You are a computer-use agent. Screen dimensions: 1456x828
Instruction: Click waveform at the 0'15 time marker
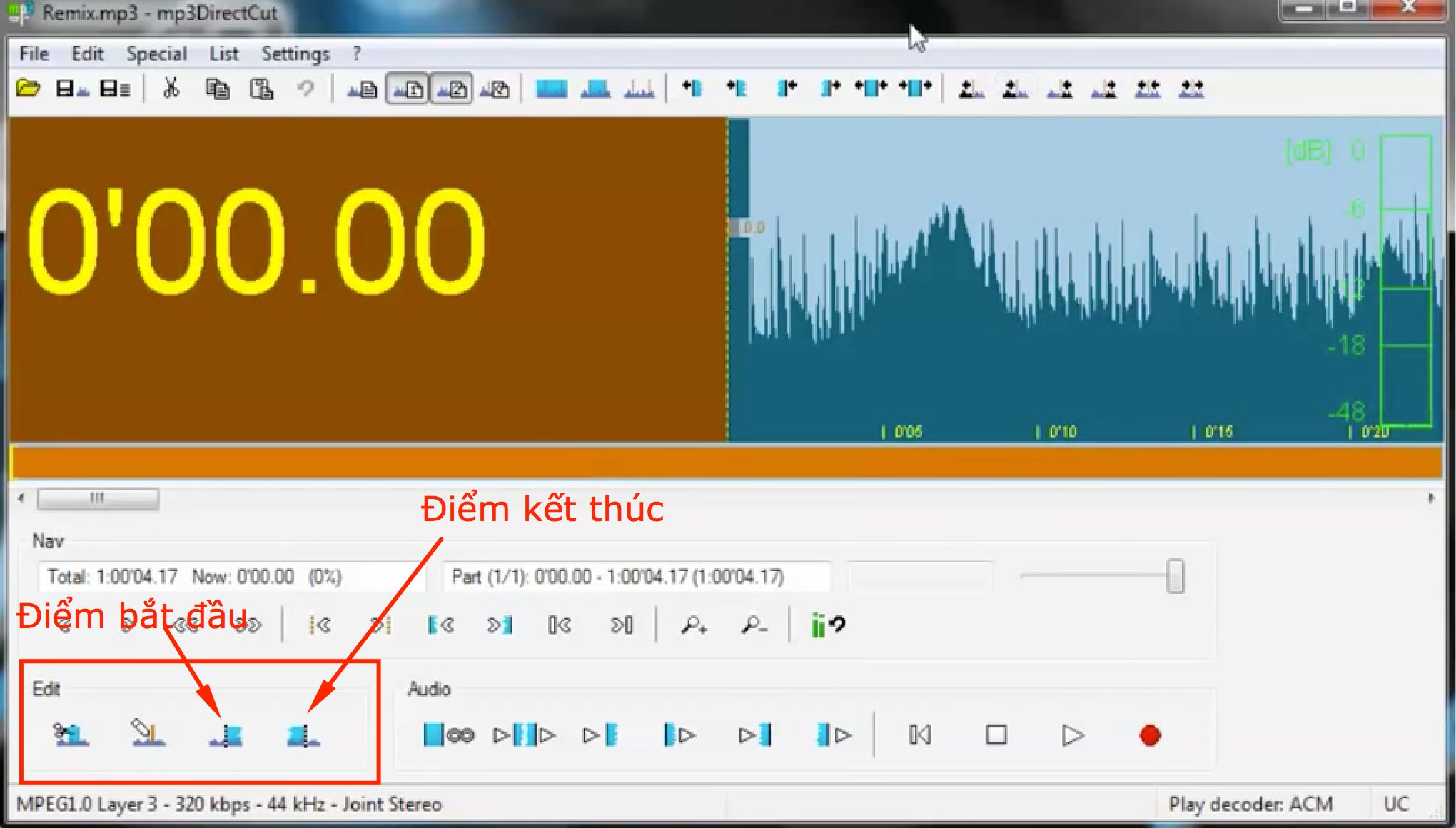tap(1213, 432)
